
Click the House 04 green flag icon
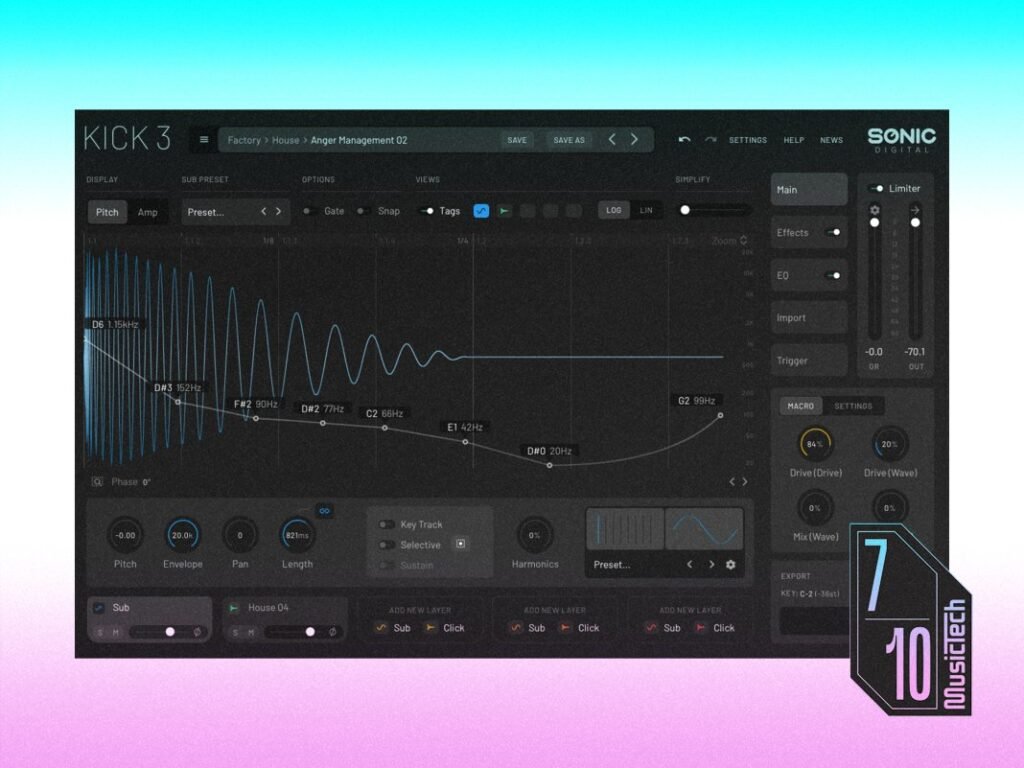(x=233, y=608)
